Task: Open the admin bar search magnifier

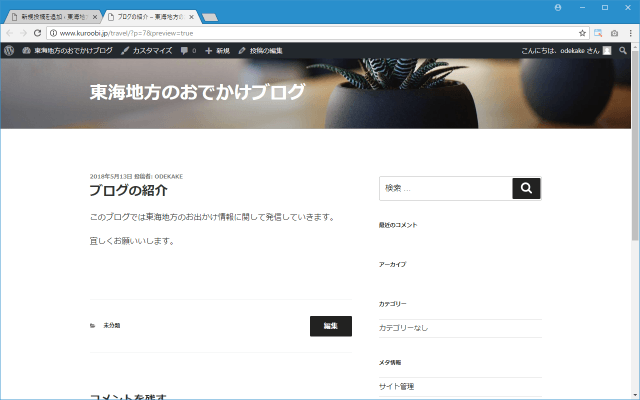Action: pos(622,51)
